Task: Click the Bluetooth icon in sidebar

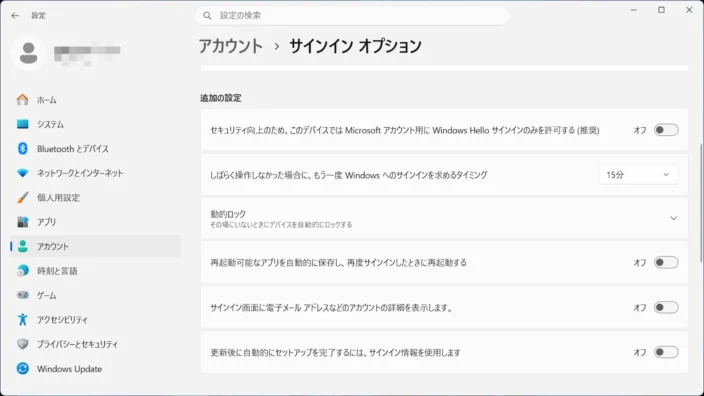Action: [22, 149]
